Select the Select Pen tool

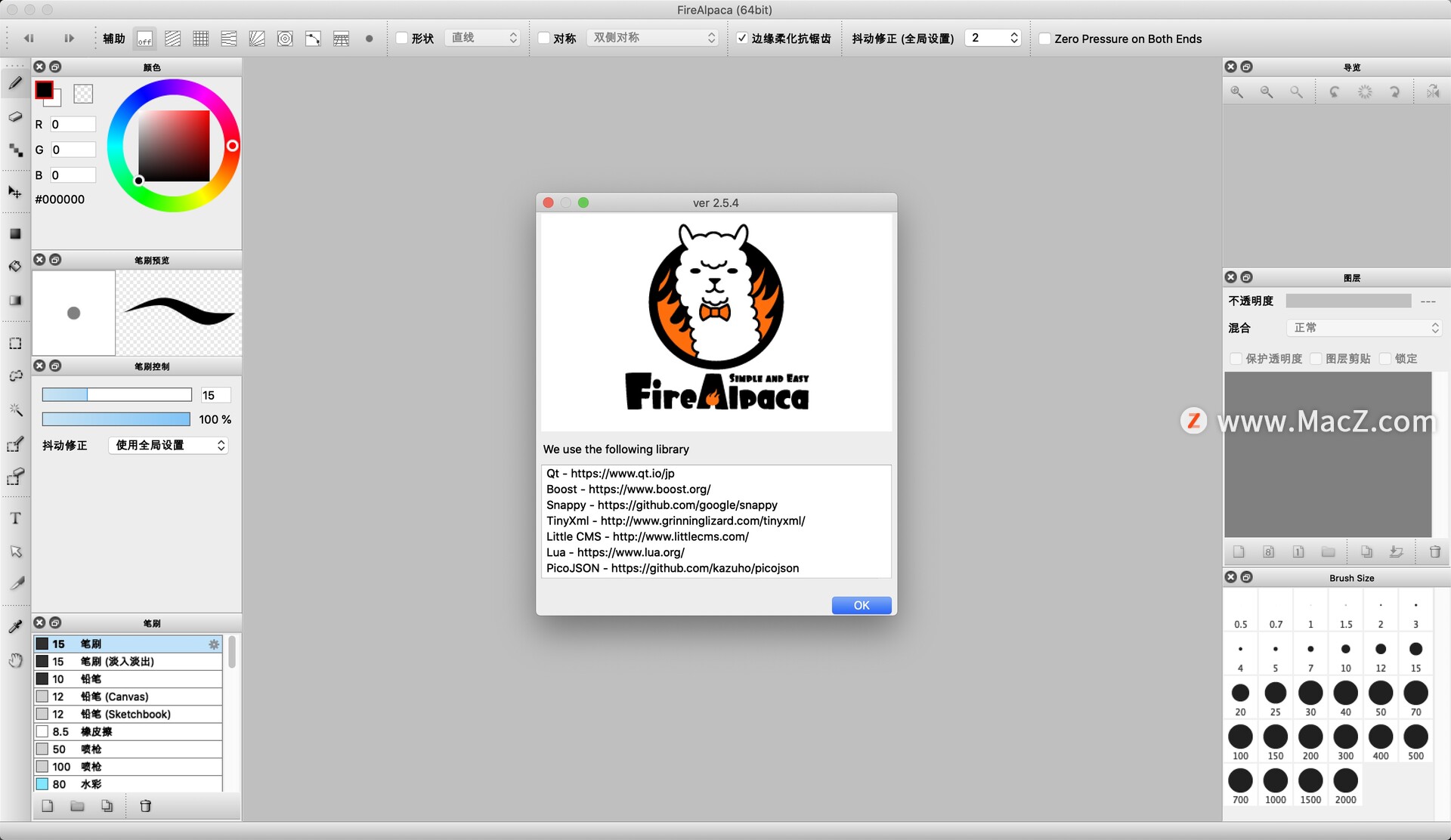(x=15, y=444)
